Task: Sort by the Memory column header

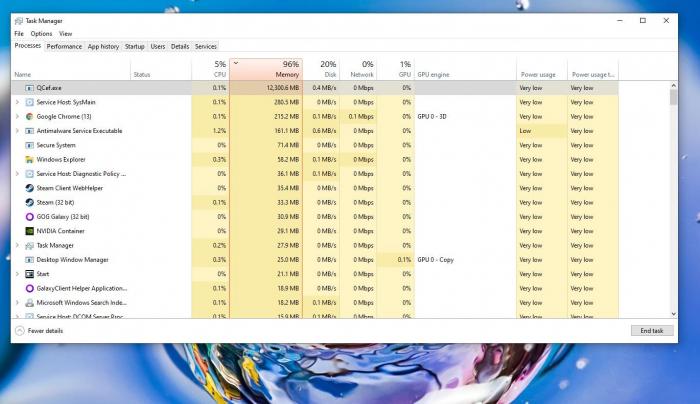Action: pos(266,70)
